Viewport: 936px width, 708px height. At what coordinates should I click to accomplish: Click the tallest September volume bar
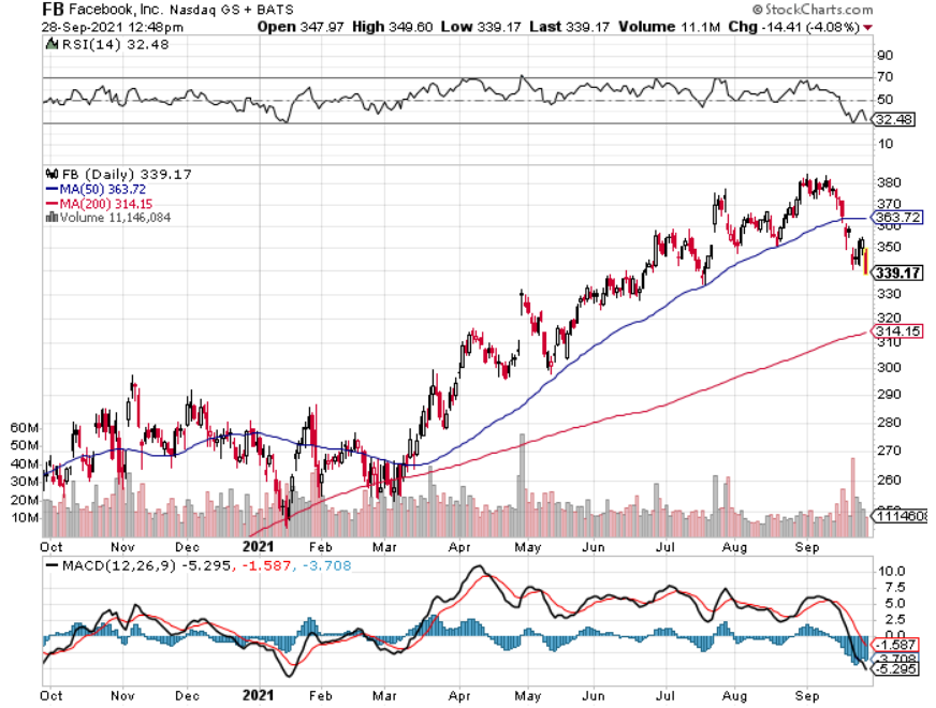(x=852, y=497)
